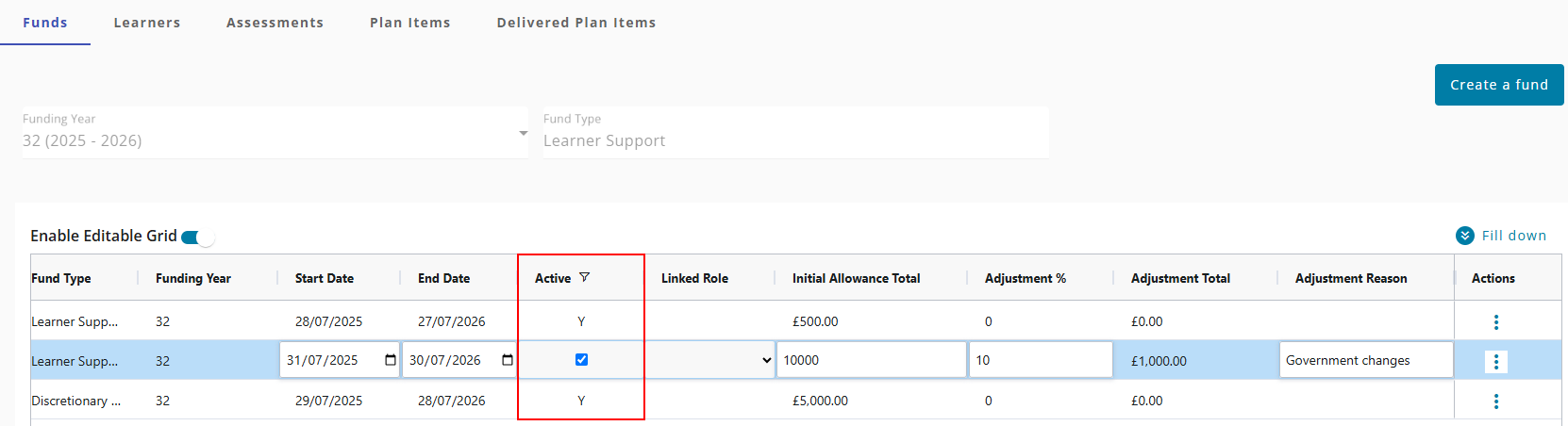Click the Adjustment Reason field with Government changes

pos(1365,360)
